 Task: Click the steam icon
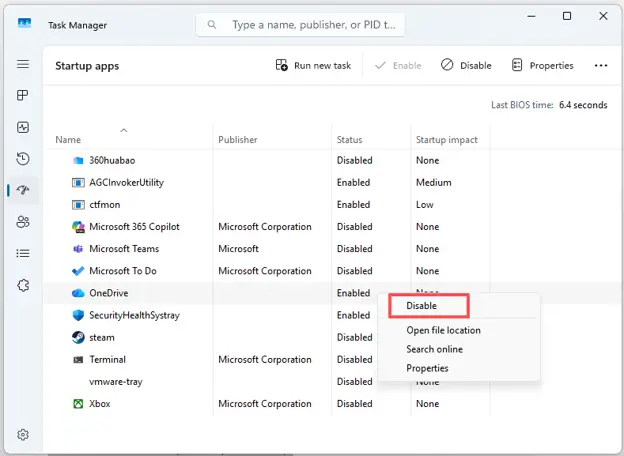[x=78, y=337]
